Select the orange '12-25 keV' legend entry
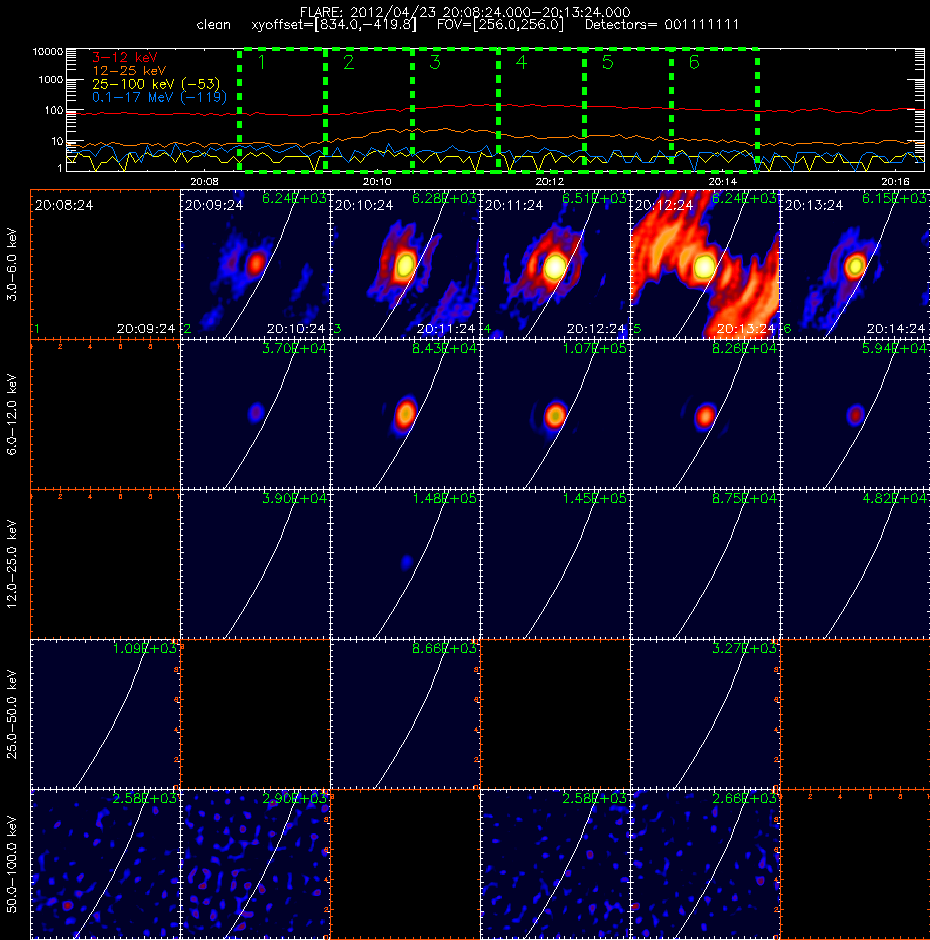 tap(129, 71)
